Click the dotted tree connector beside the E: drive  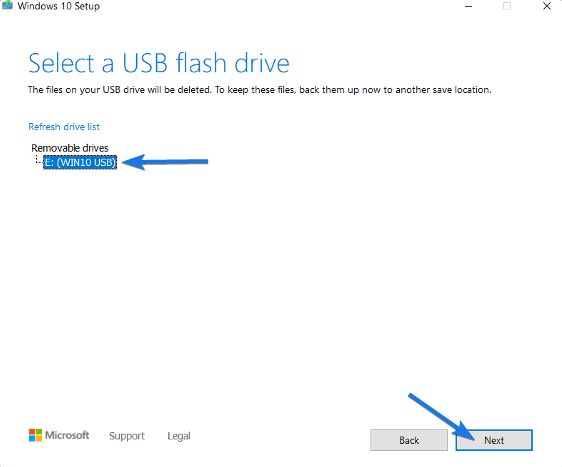pyautogui.click(x=38, y=160)
